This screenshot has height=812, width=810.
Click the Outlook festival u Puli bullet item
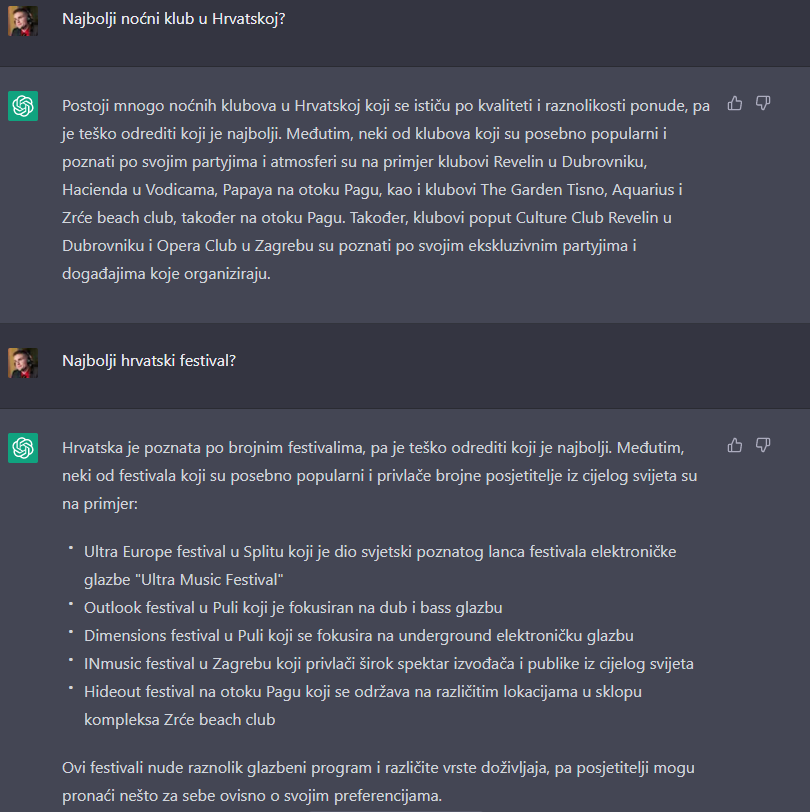(293, 607)
